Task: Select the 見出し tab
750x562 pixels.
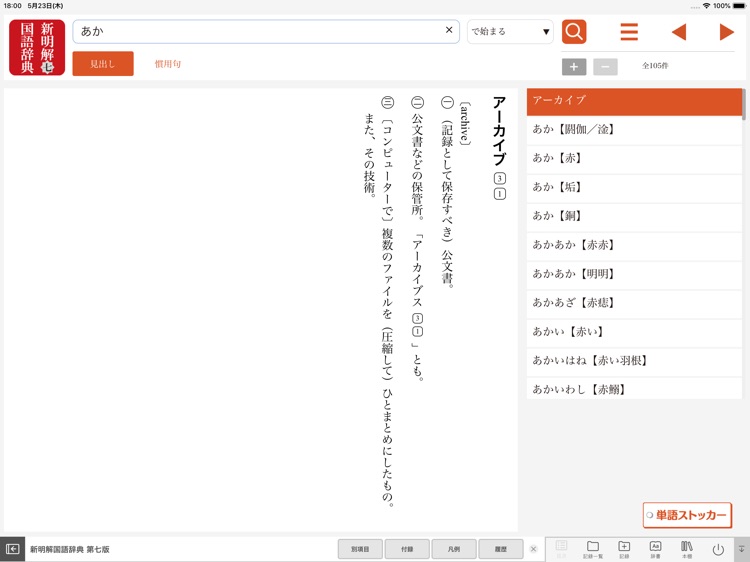Action: [103, 64]
